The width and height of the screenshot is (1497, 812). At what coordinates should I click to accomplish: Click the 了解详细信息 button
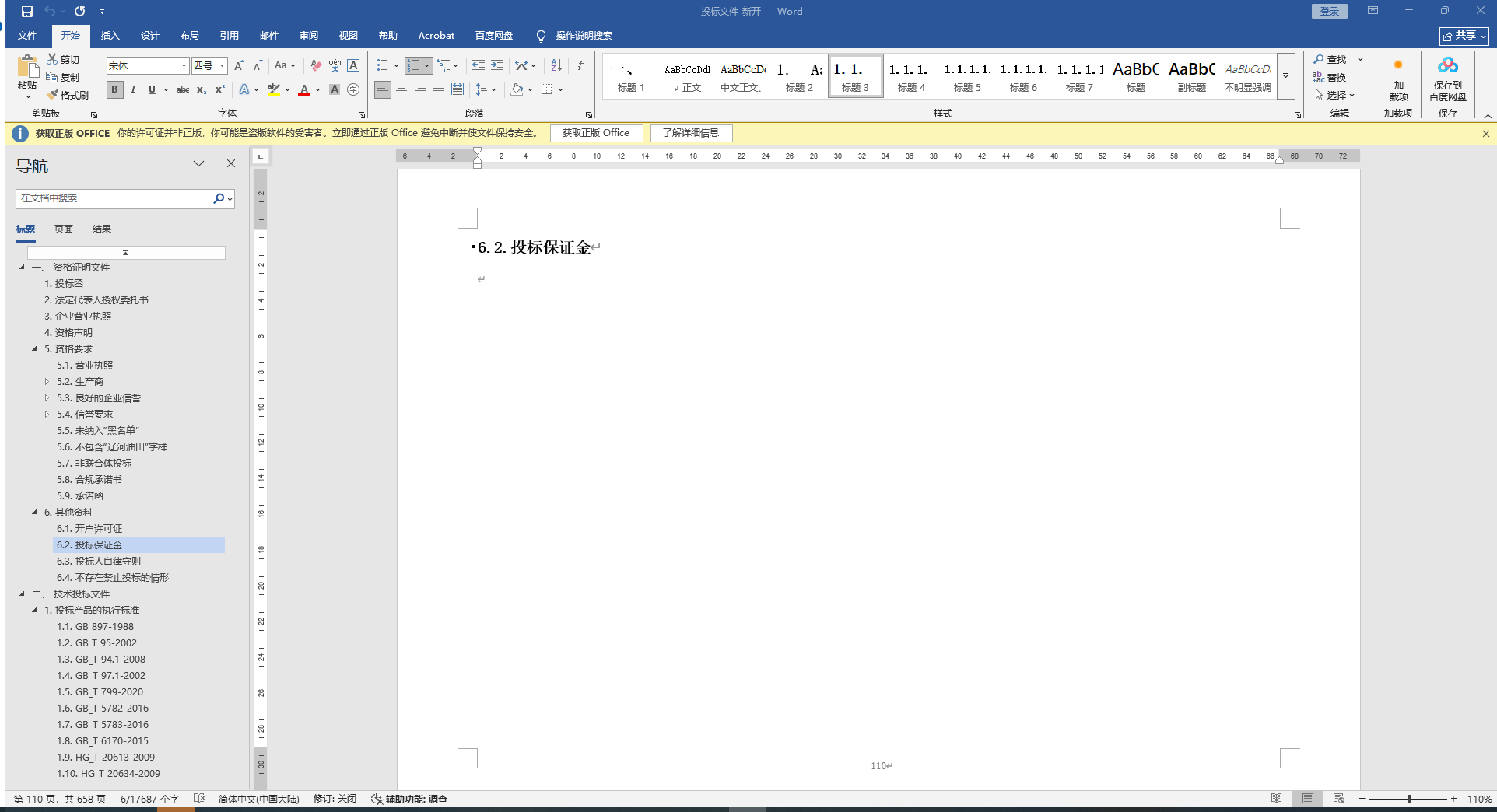coord(691,133)
